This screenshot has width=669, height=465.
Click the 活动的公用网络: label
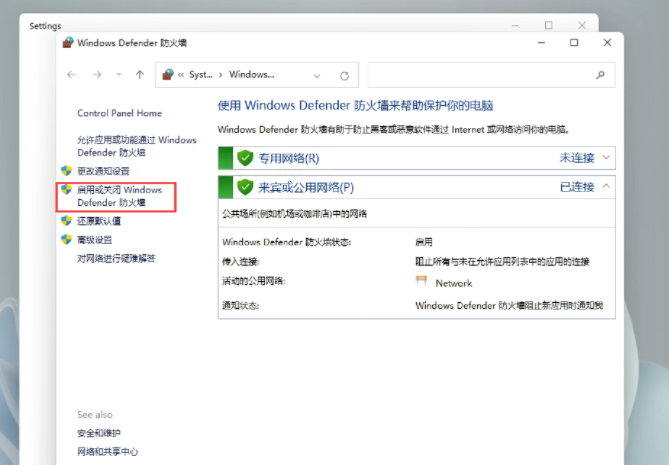pos(253,281)
